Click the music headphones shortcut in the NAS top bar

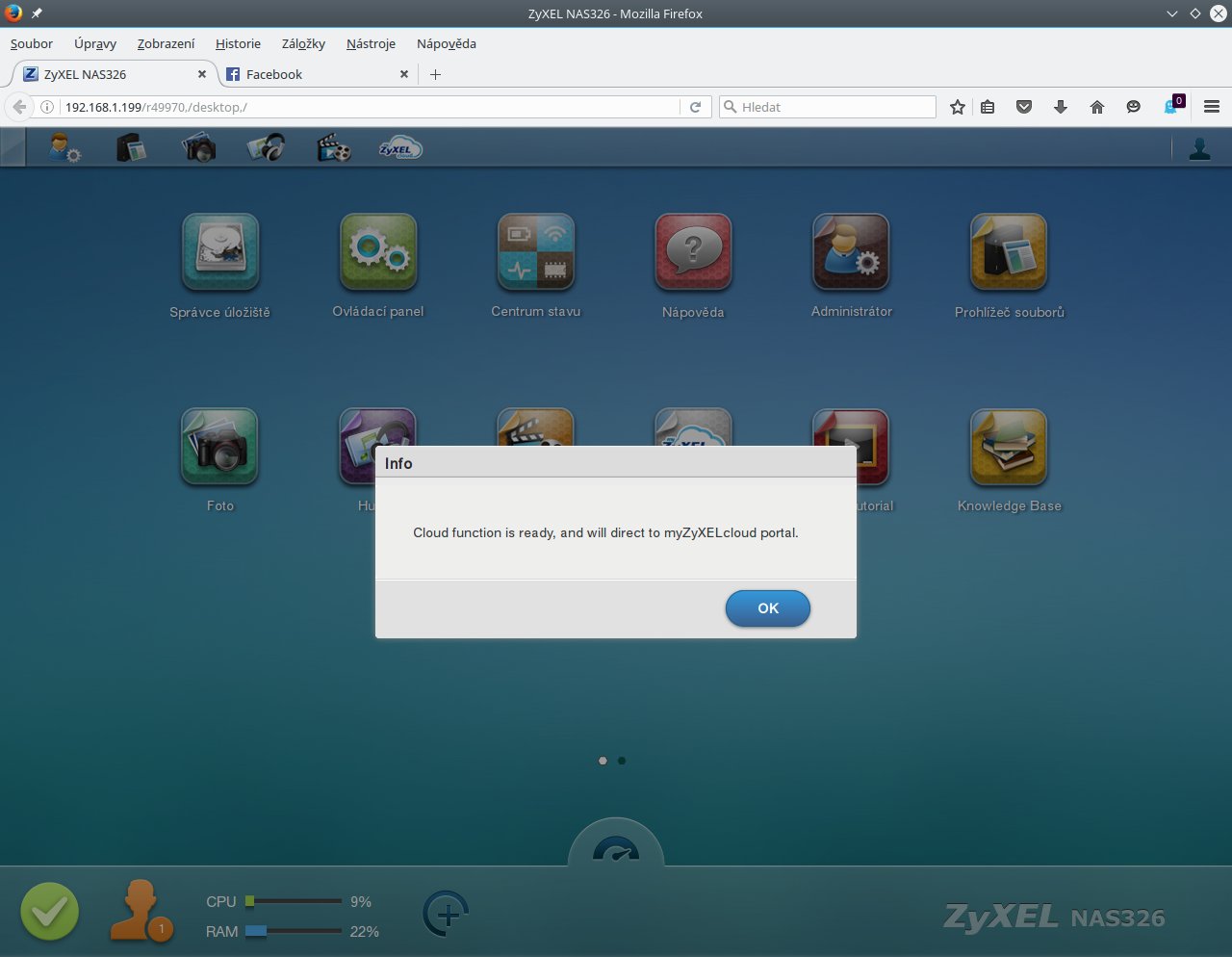(266, 147)
